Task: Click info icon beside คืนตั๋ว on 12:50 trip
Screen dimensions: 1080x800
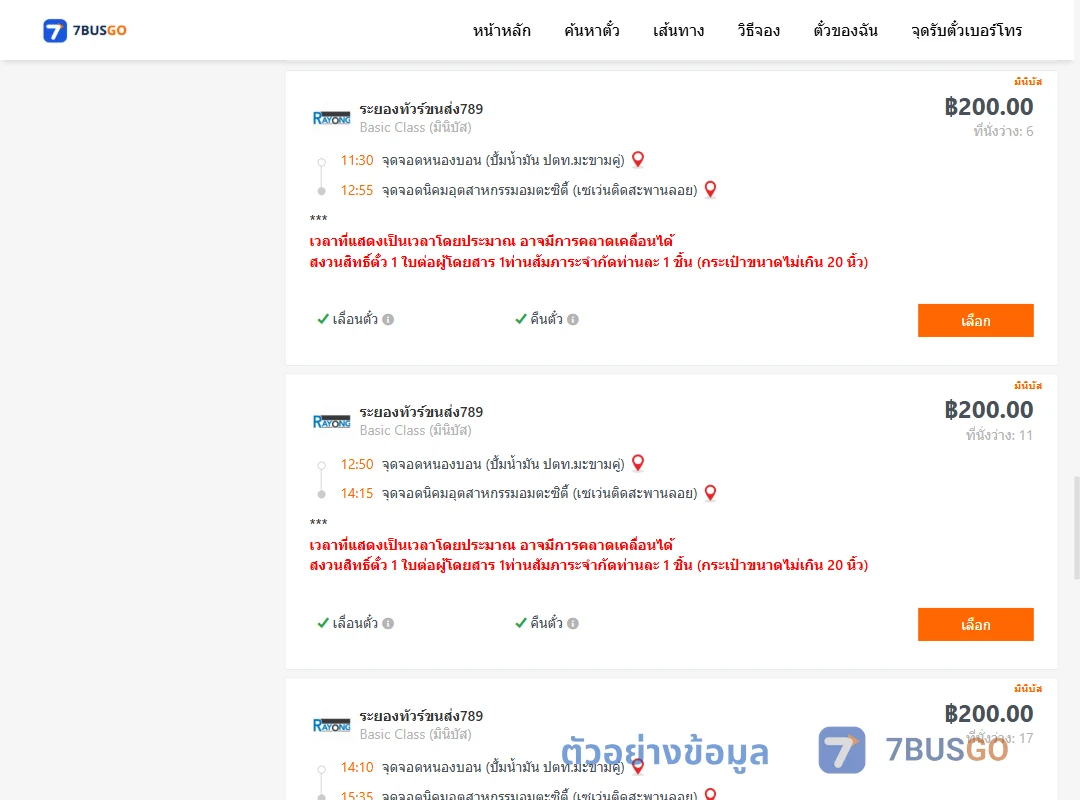Action: [x=573, y=623]
